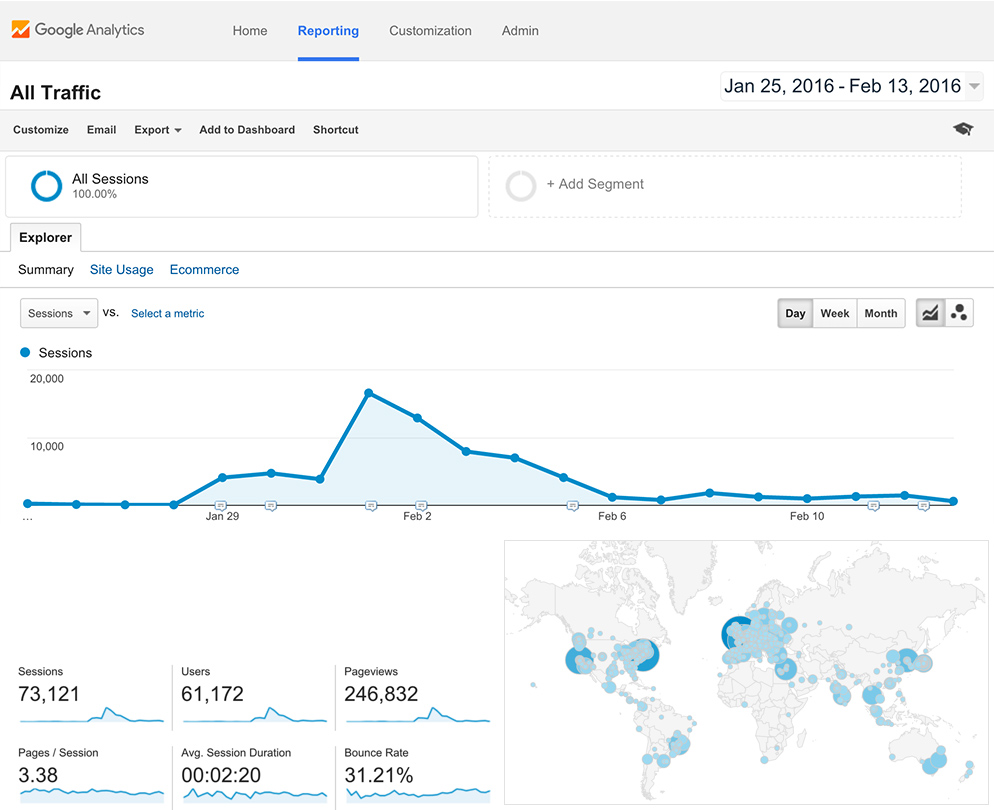Click the Add Segment circle icon

pyautogui.click(x=520, y=185)
